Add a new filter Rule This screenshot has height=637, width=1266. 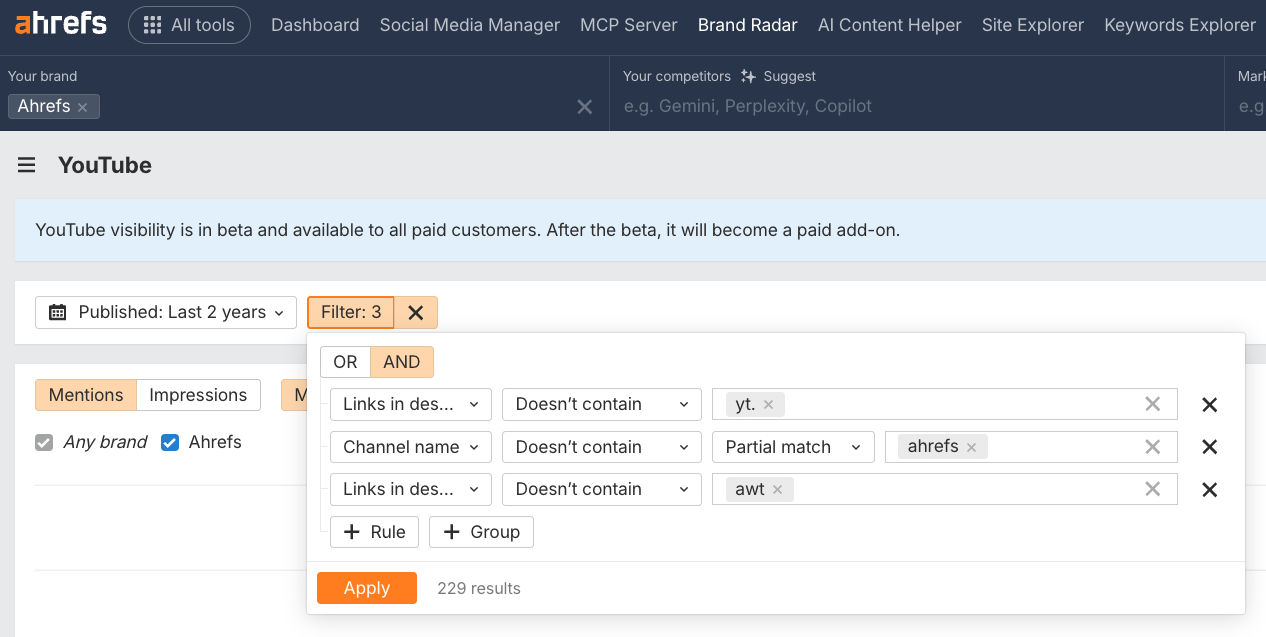pos(374,532)
